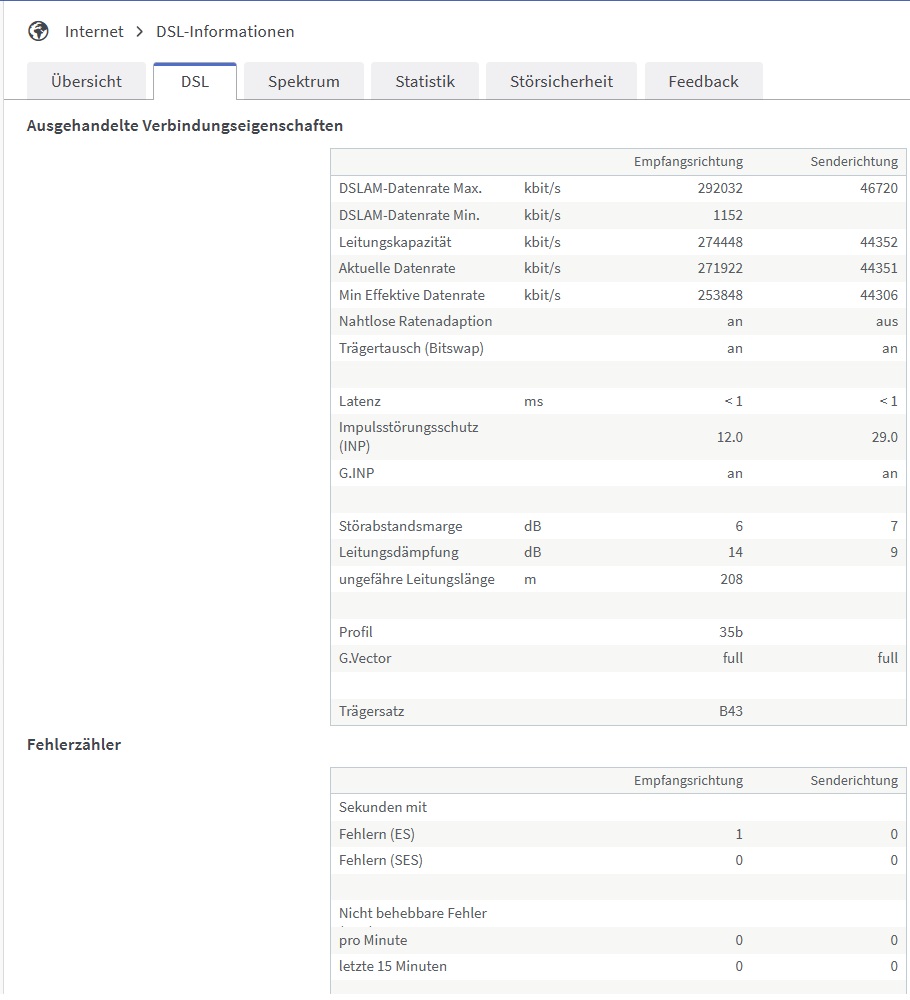Open the Störsicherheit tab
Image resolution: width=910 pixels, height=1000 pixels.
[x=561, y=82]
